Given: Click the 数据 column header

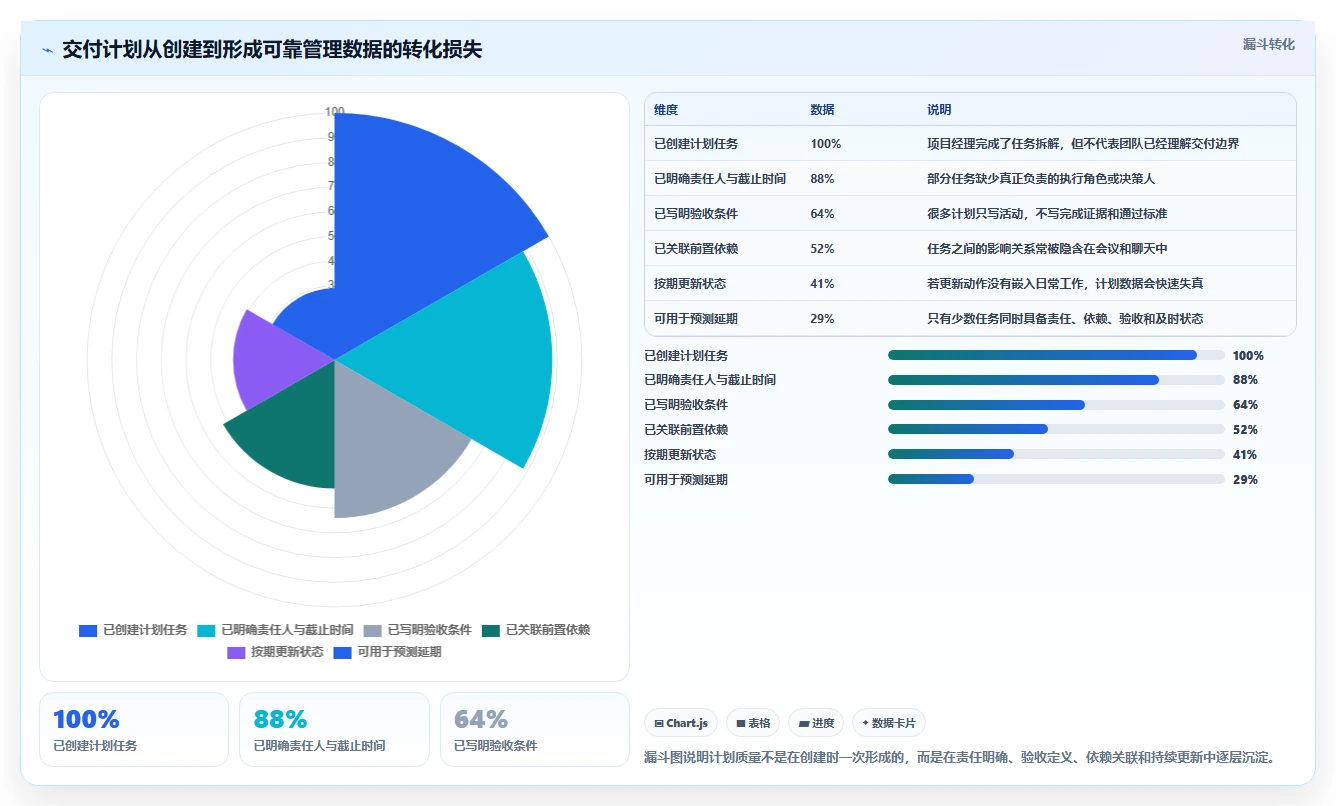Looking at the screenshot, I should pos(822,110).
